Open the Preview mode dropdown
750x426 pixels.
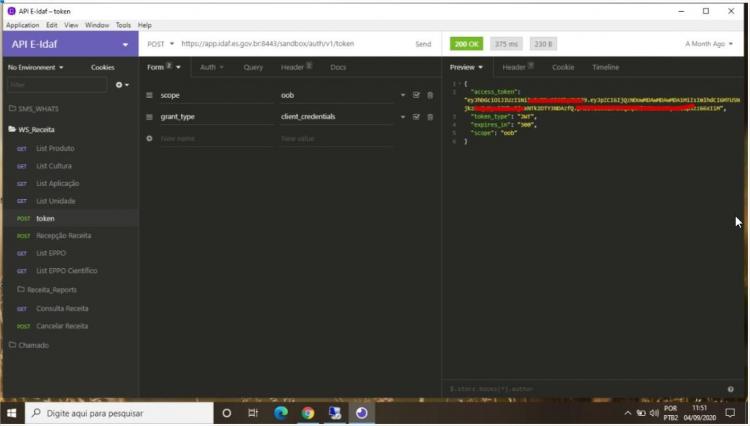tap(466, 67)
